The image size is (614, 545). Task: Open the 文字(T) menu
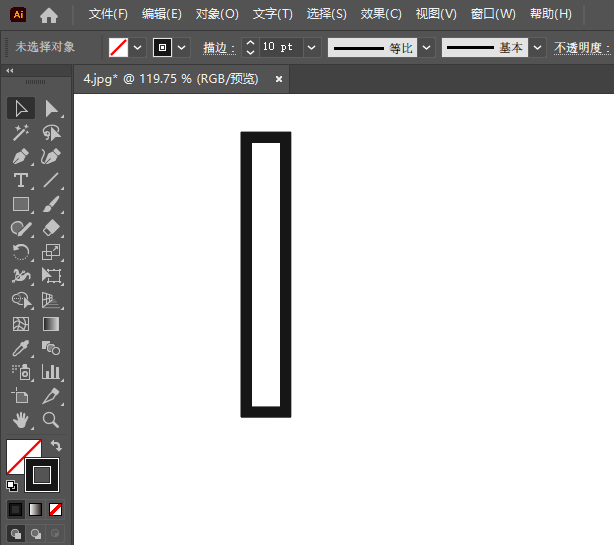click(273, 14)
